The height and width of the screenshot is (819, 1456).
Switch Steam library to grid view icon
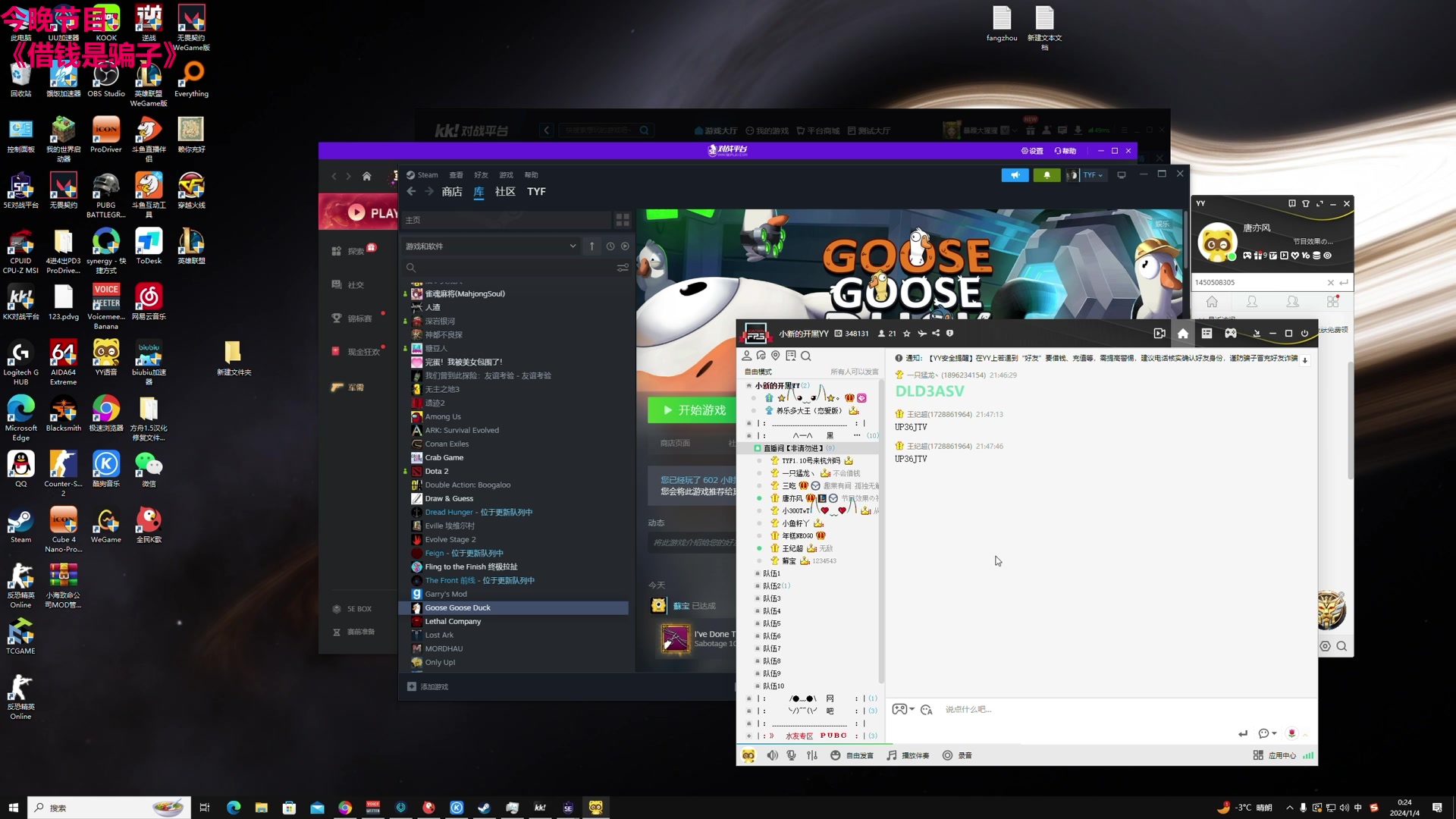click(x=623, y=220)
